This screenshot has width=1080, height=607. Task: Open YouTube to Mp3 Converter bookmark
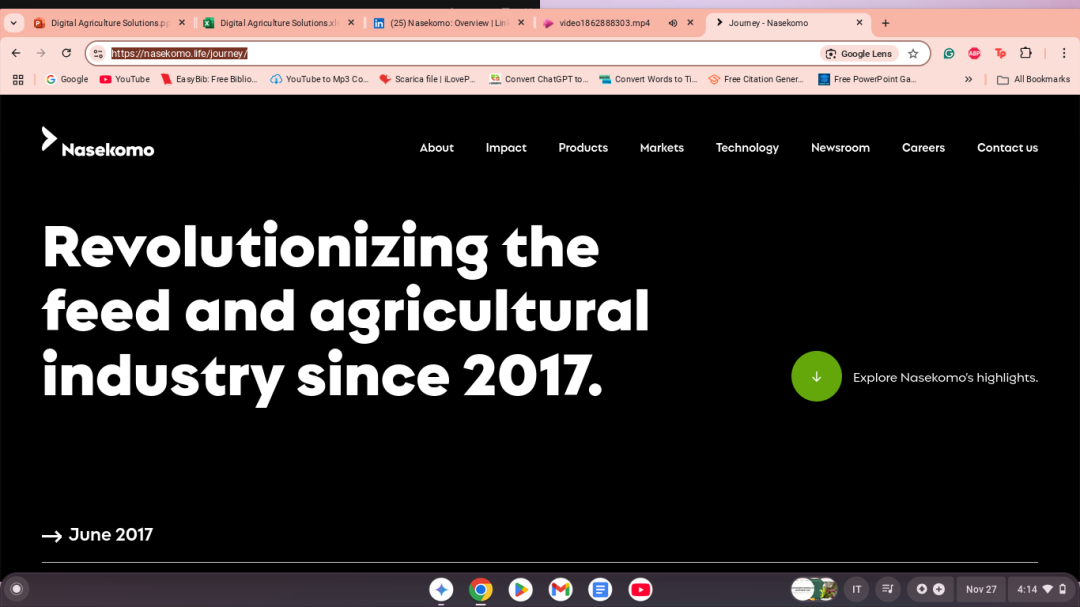click(x=319, y=79)
